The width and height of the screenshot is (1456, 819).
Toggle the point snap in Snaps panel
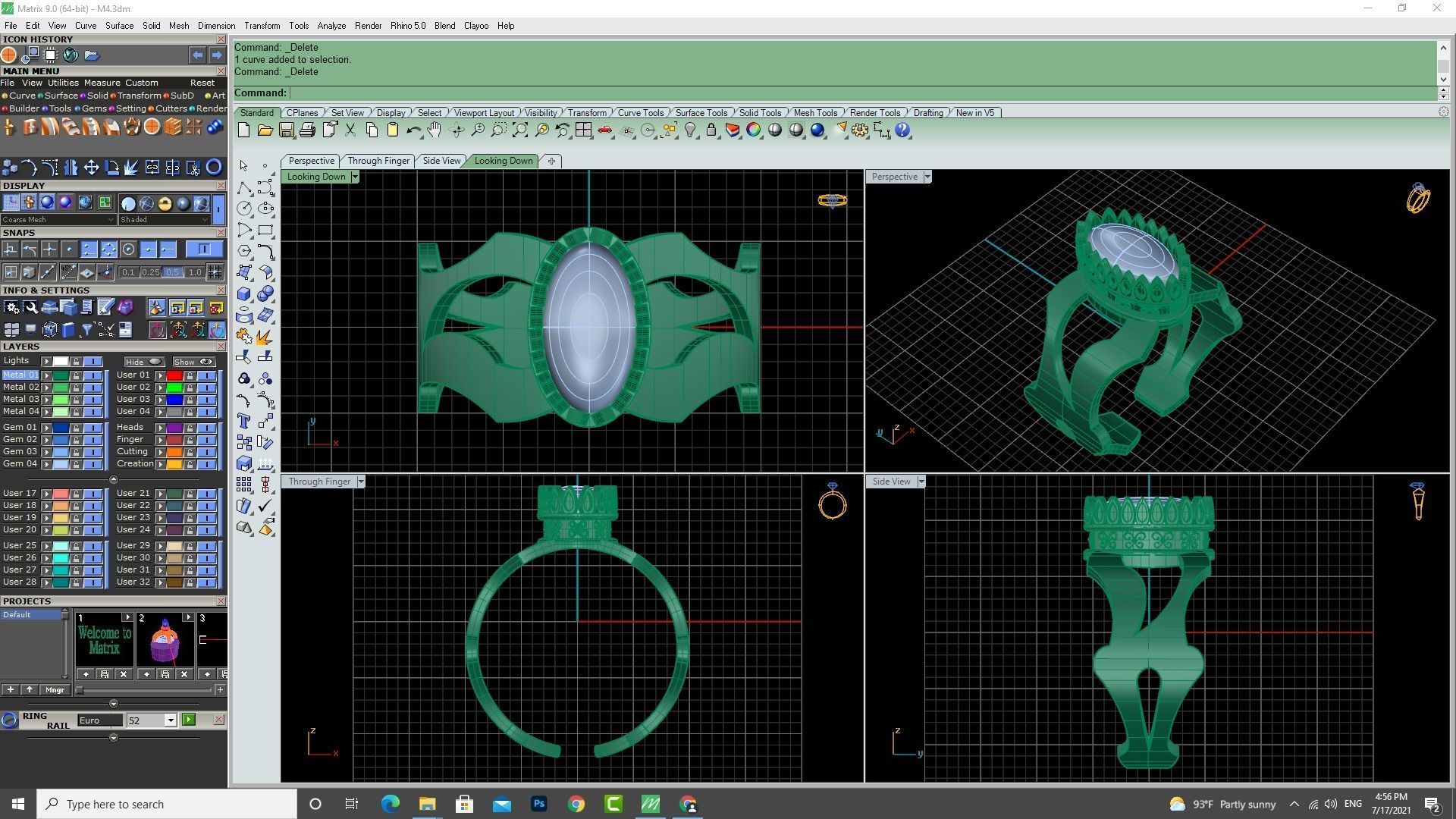click(x=69, y=249)
